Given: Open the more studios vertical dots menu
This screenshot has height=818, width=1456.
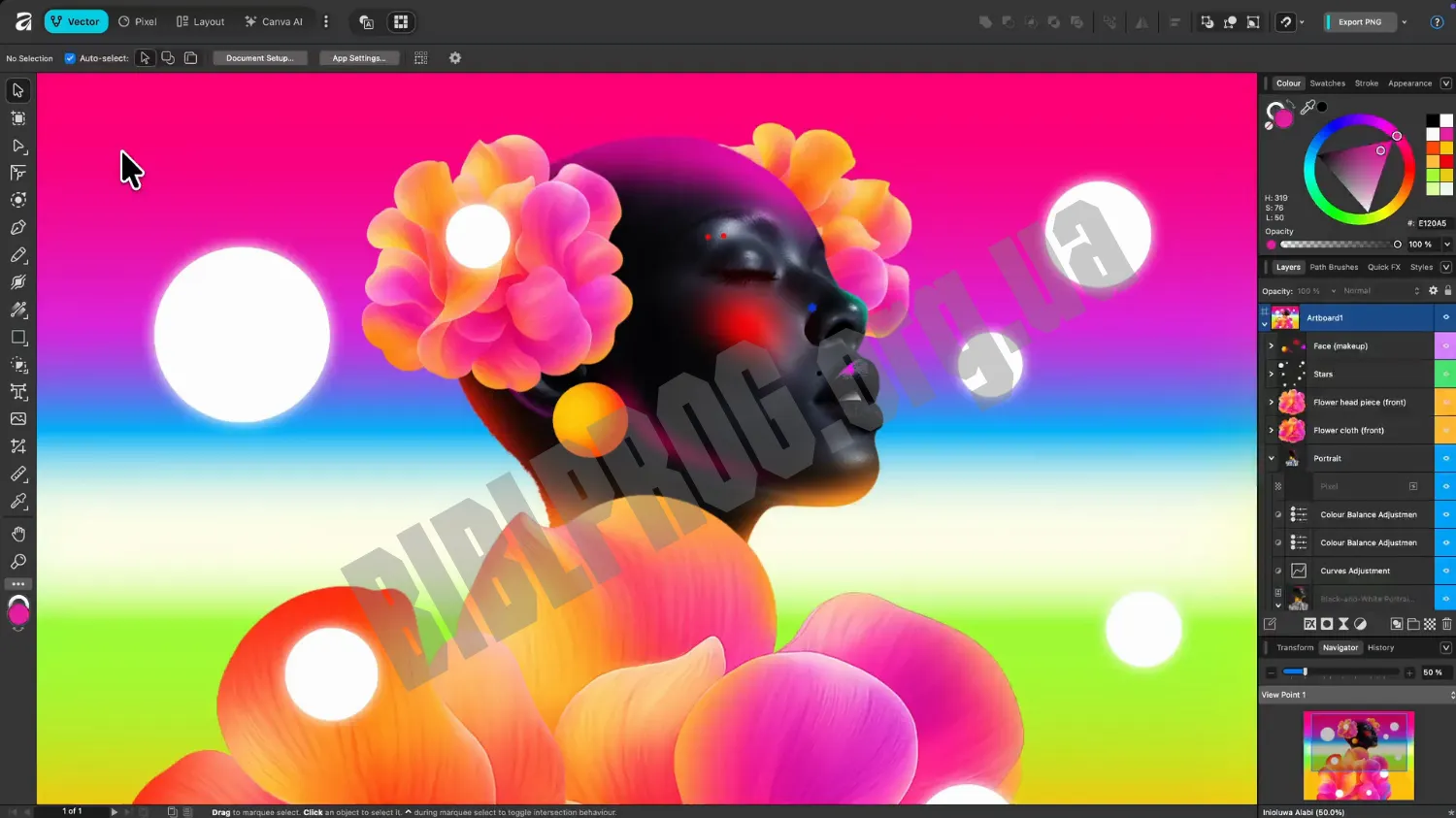Looking at the screenshot, I should pos(326,21).
